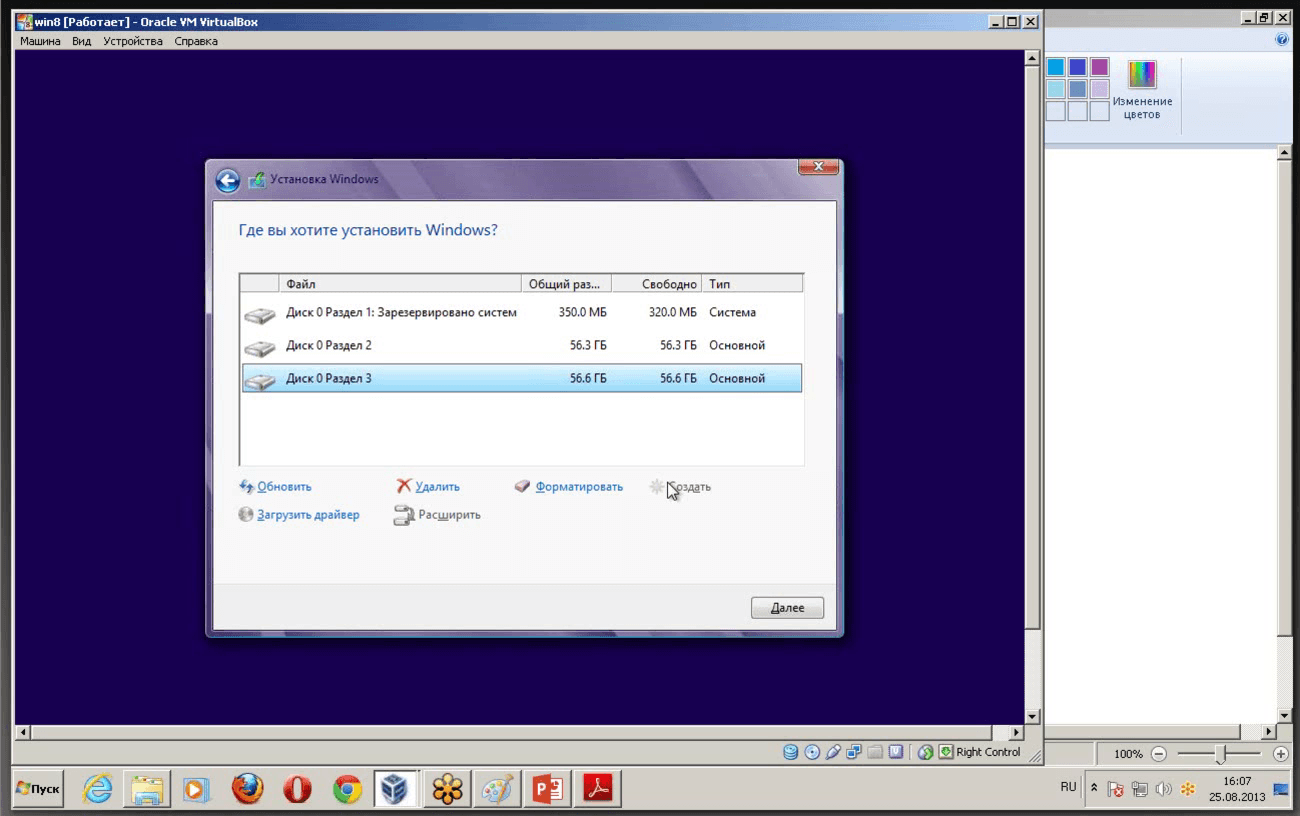The image size is (1300, 816).
Task: Click the Свободно column header
Action: pyautogui.click(x=657, y=284)
